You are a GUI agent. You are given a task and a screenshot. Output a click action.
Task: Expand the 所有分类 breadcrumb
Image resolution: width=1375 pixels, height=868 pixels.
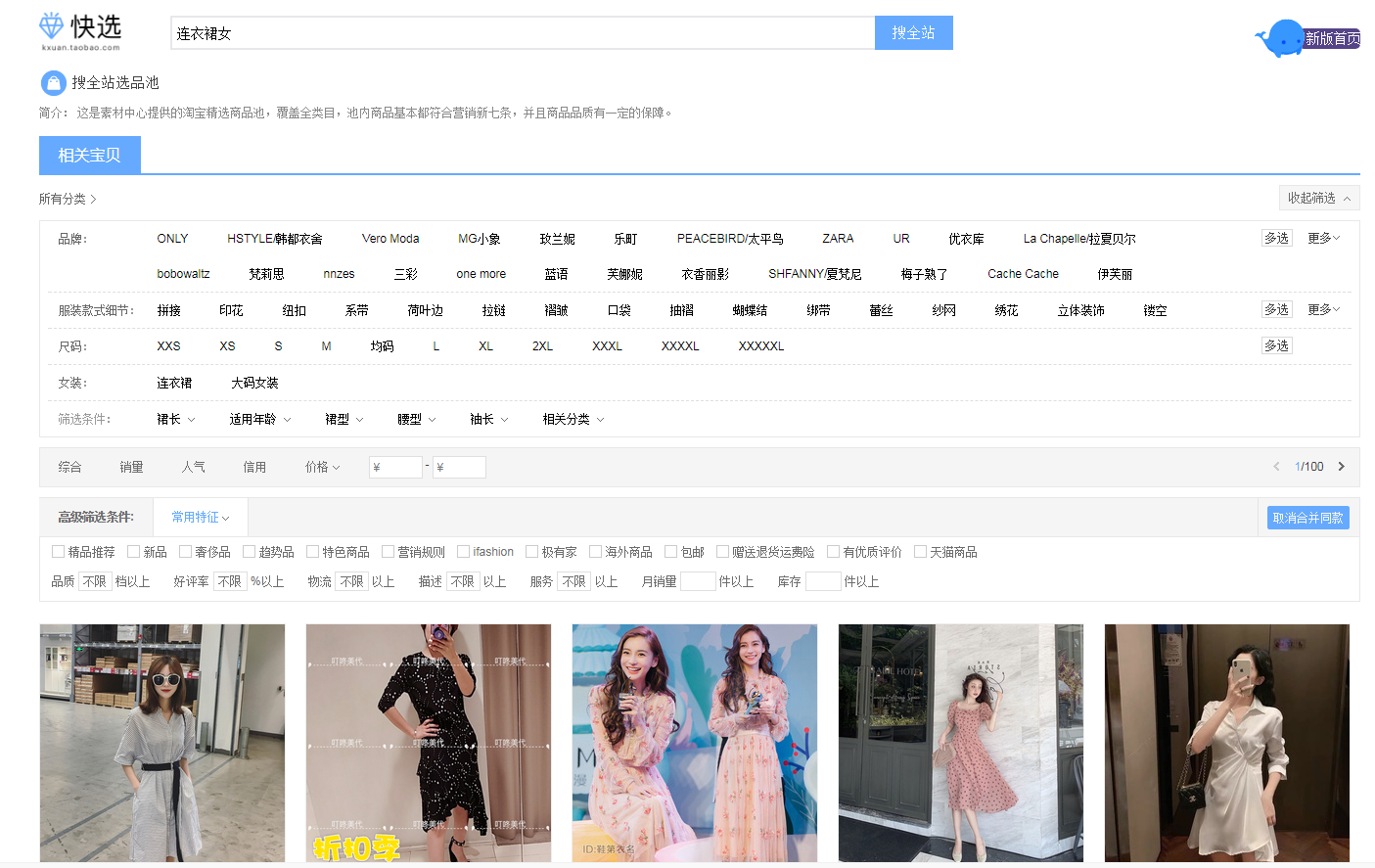coord(68,199)
